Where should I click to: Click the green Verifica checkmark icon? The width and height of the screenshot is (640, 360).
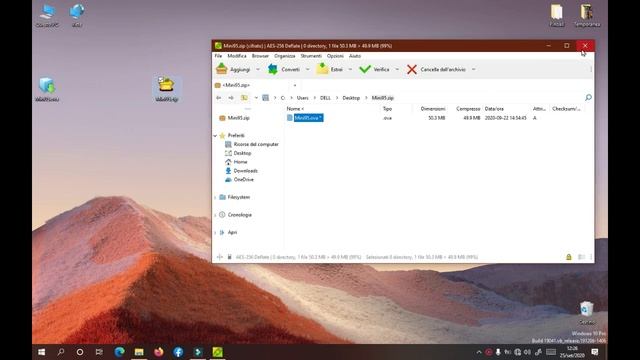click(365, 69)
